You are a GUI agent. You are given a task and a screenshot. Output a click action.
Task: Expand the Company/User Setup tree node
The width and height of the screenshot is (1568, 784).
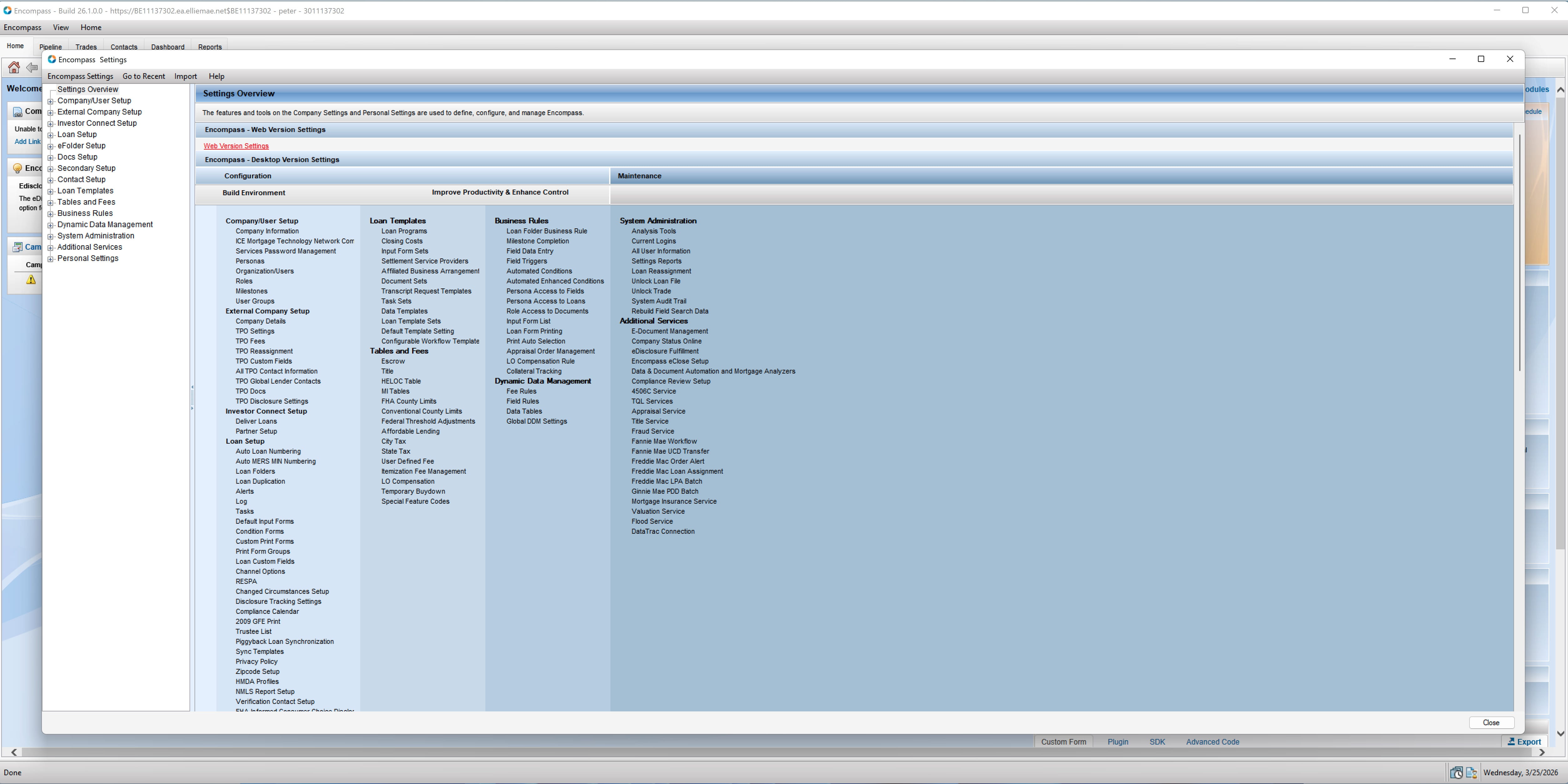coord(51,101)
